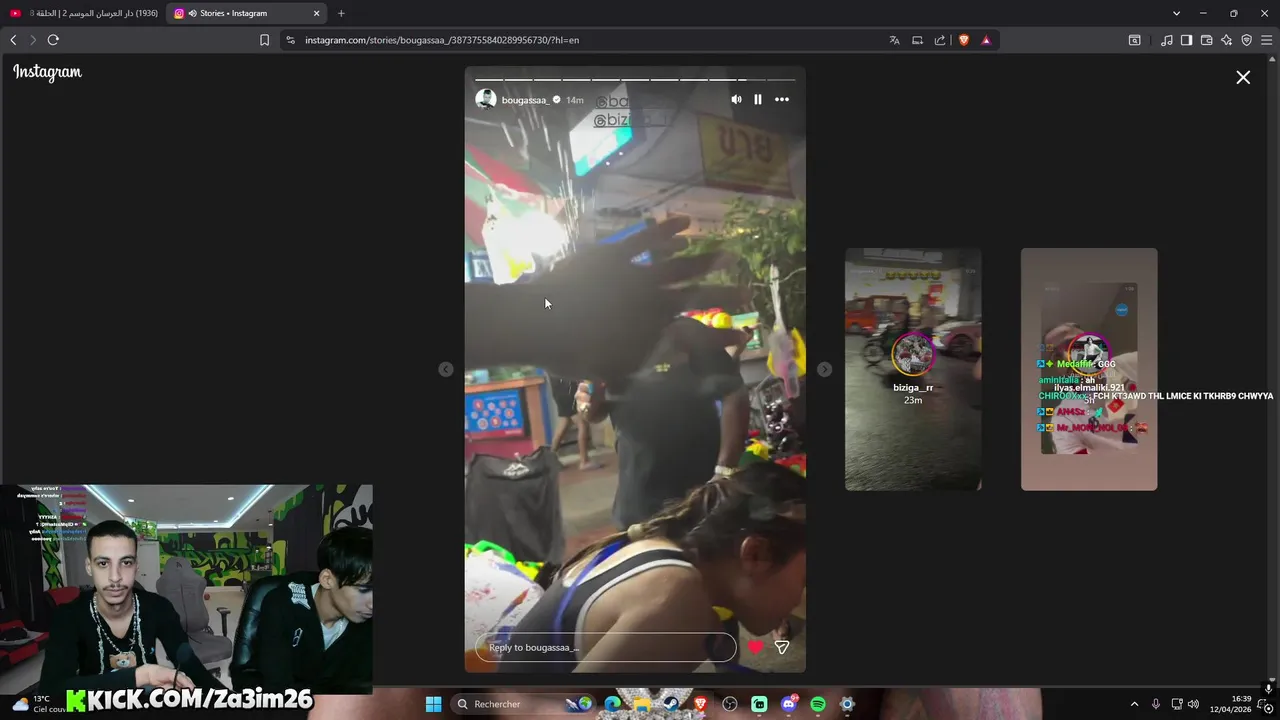Like the story with heart icon
Image resolution: width=1280 pixels, height=720 pixels.
tap(755, 647)
